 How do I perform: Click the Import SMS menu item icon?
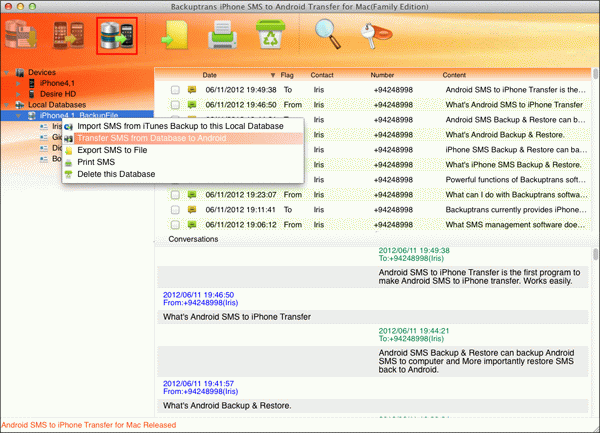coord(68,127)
